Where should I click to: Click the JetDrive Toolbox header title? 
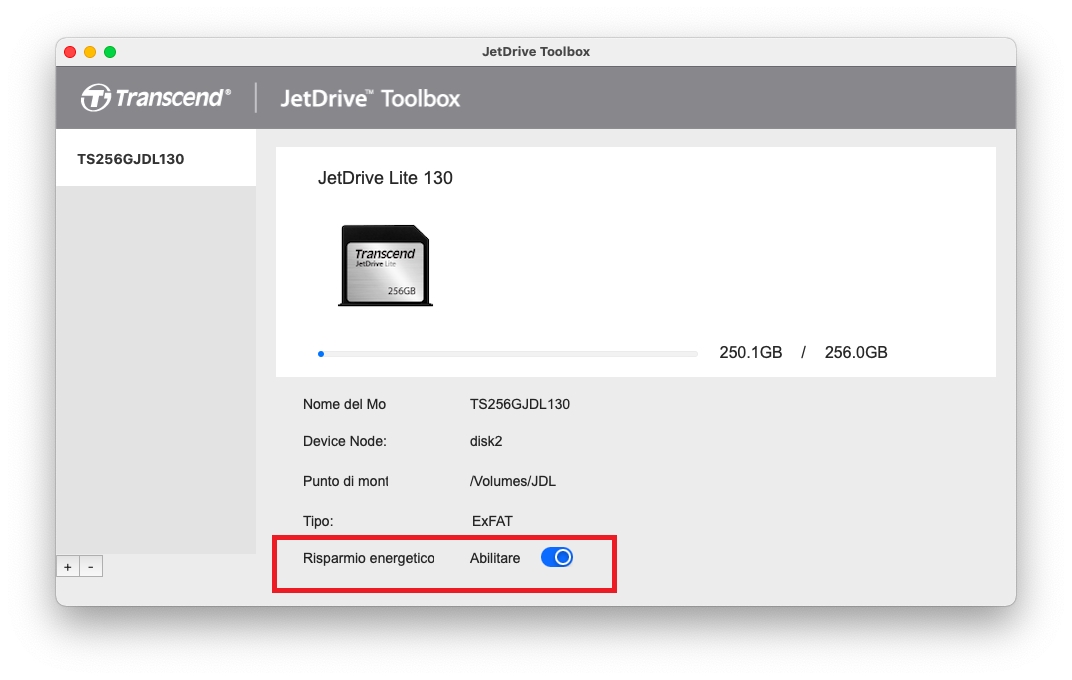click(371, 98)
